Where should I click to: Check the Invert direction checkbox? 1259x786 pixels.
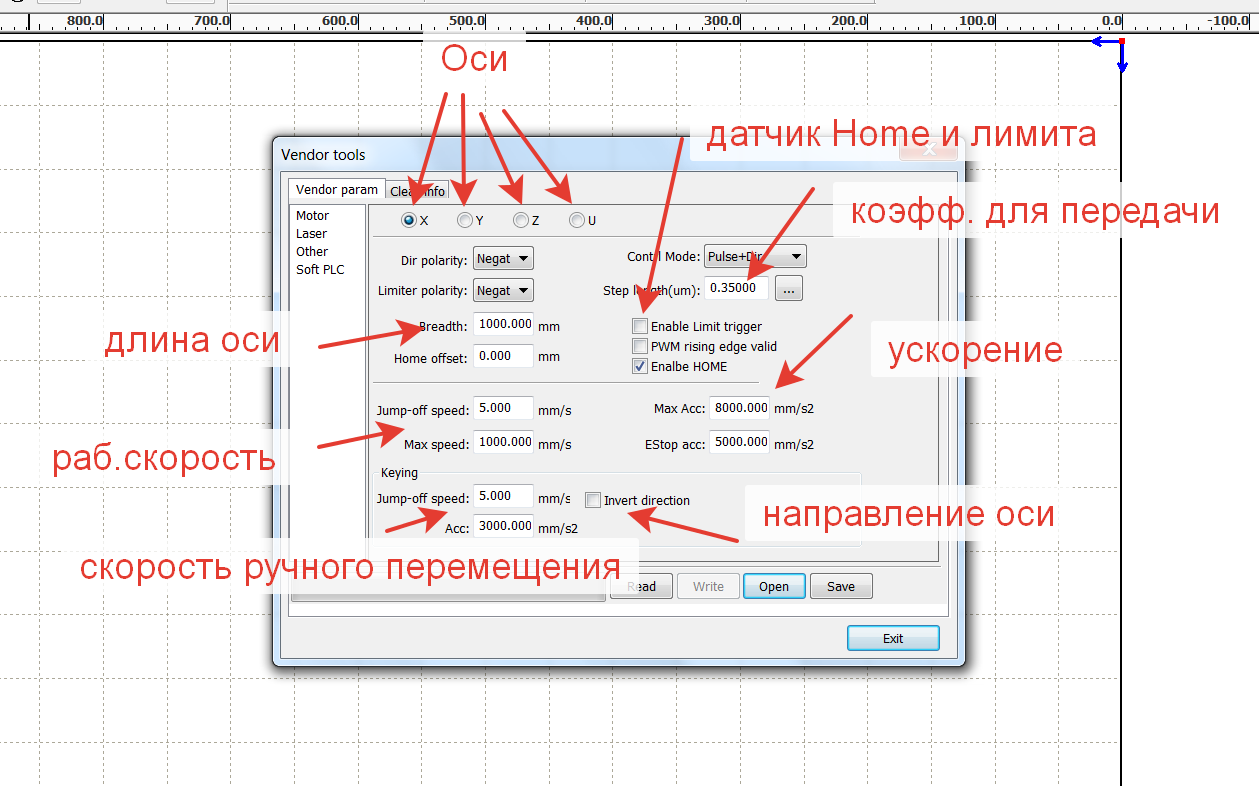(593, 500)
